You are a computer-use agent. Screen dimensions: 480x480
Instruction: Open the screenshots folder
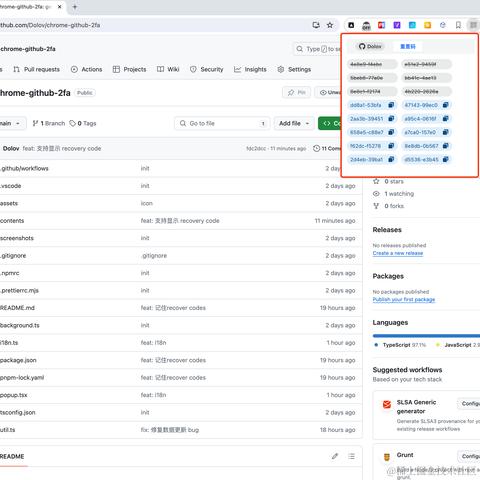click(x=17, y=238)
